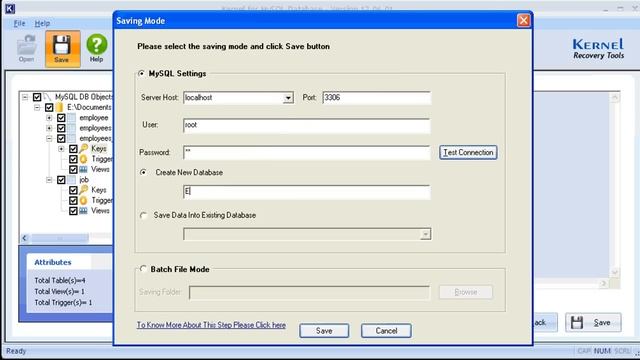Click the Save toolbar icon
640x360 pixels.
(62, 48)
